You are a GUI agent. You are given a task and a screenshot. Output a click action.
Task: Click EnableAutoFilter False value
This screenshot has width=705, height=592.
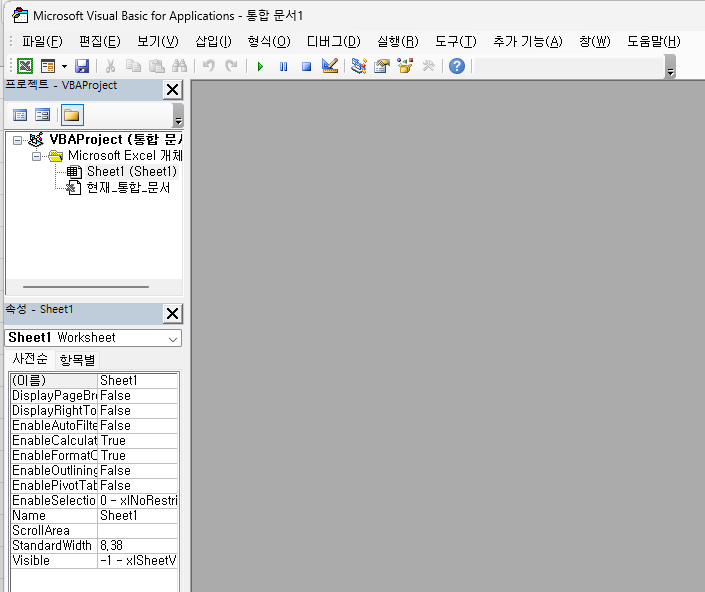138,426
